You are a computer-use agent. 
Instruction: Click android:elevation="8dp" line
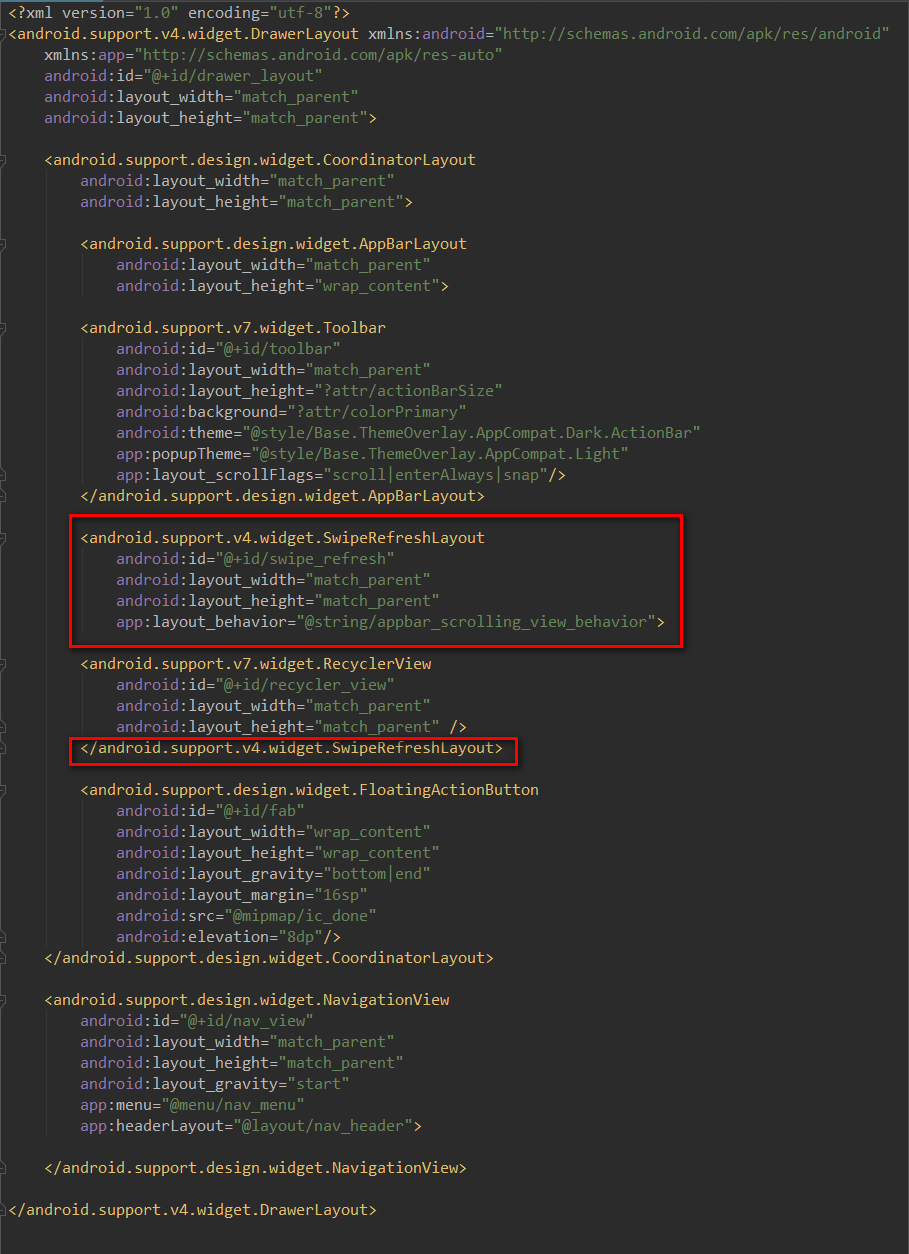[x=229, y=937]
